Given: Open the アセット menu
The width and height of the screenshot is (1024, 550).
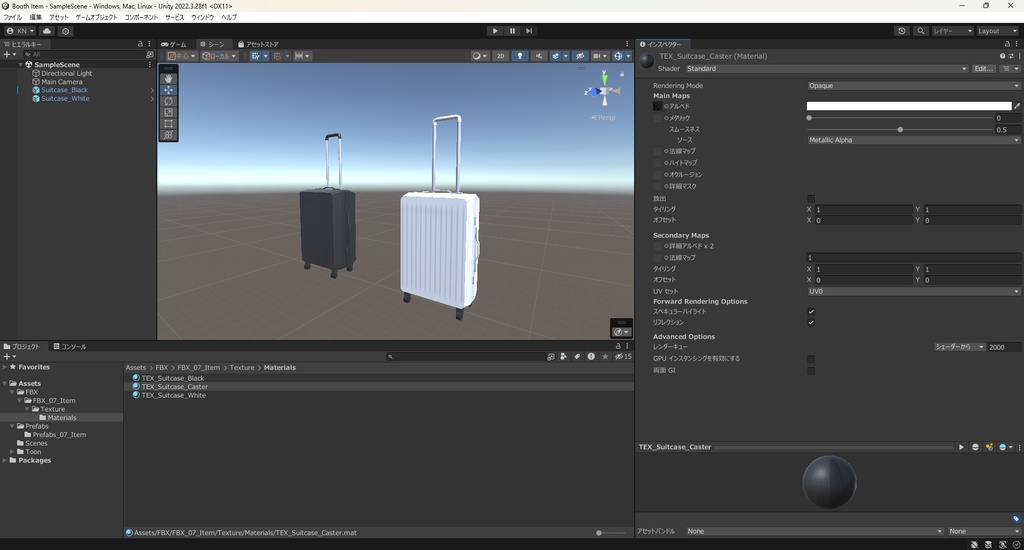Looking at the screenshot, I should tap(59, 17).
